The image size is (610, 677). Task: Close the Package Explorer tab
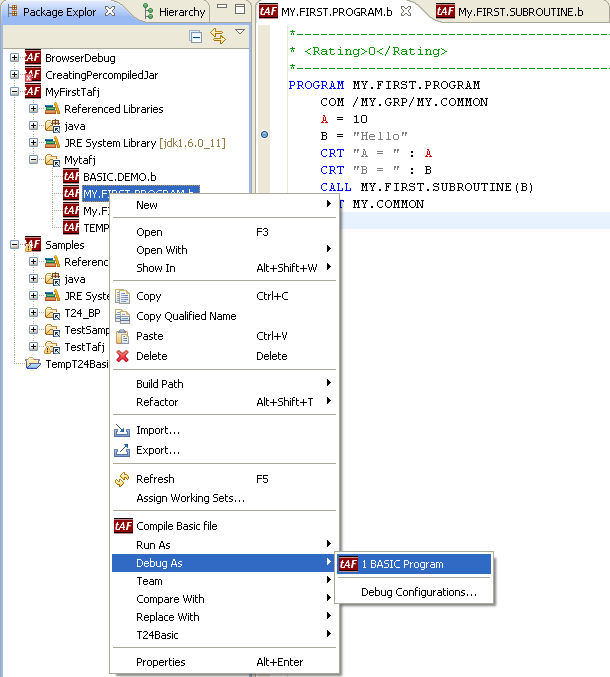point(111,11)
